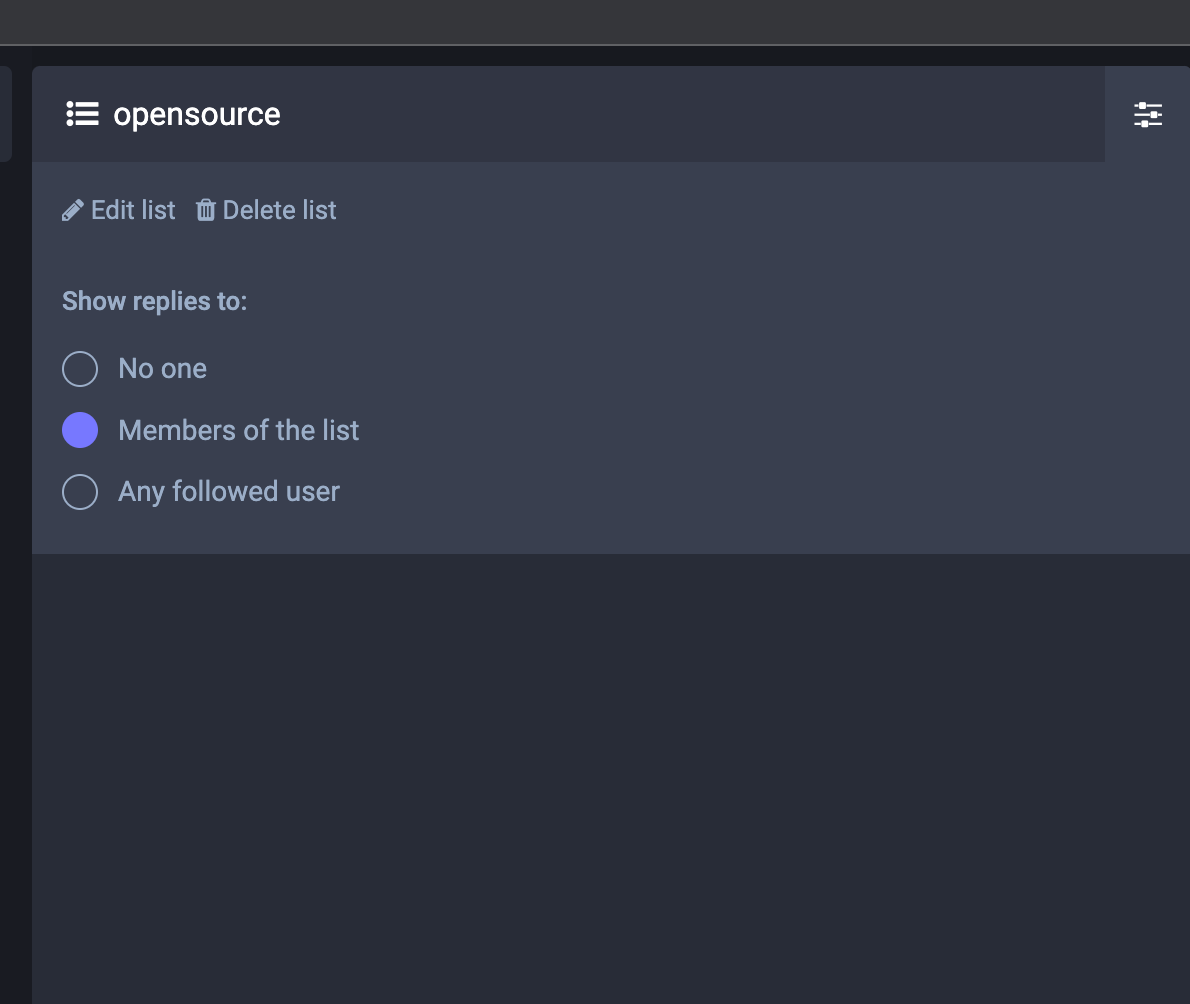Click the list icon beside opensource
Image resolution: width=1190 pixels, height=1004 pixels.
click(x=82, y=114)
